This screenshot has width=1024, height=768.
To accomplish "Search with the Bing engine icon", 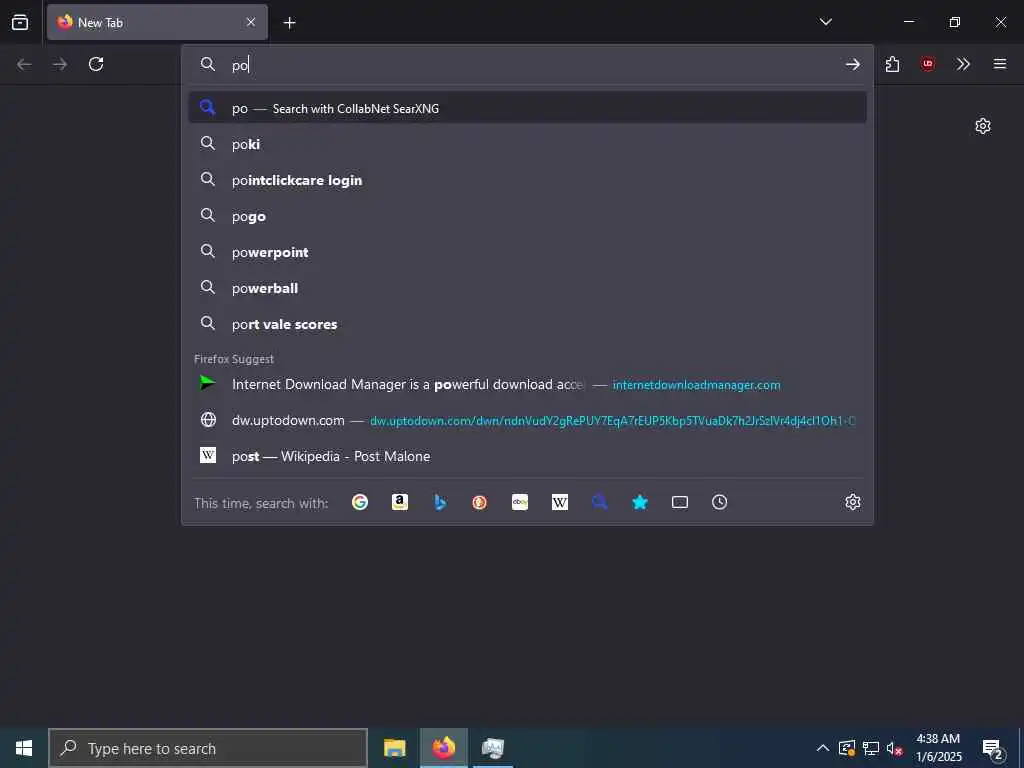I will click(440, 502).
